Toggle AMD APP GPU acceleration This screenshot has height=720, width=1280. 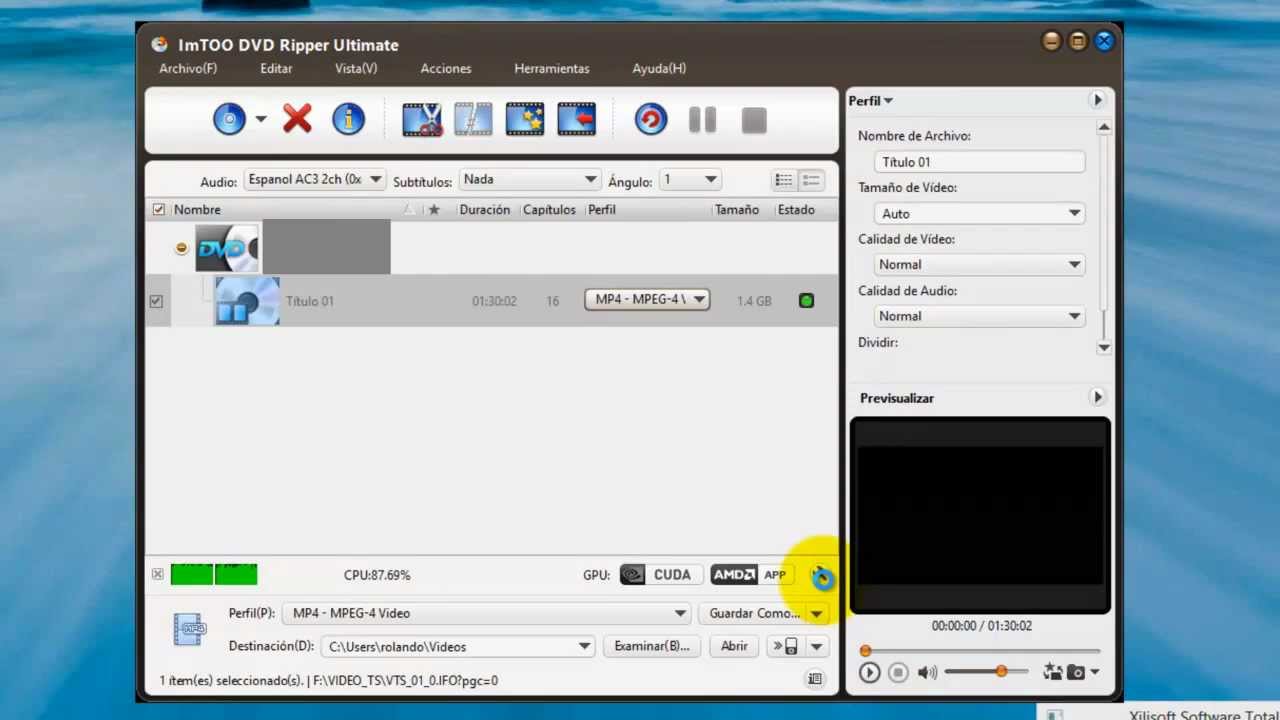750,575
